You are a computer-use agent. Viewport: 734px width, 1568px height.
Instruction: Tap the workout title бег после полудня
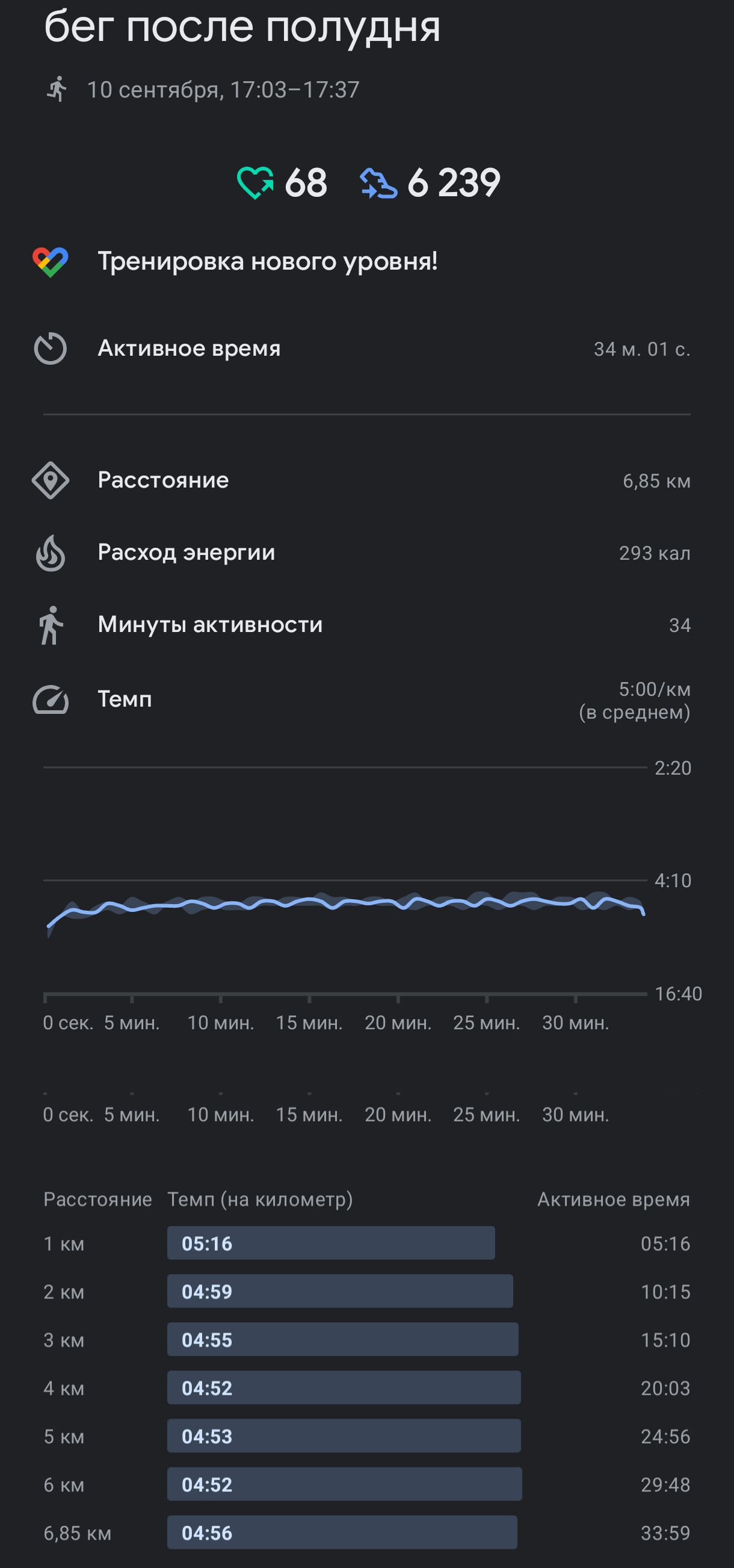pos(242,26)
